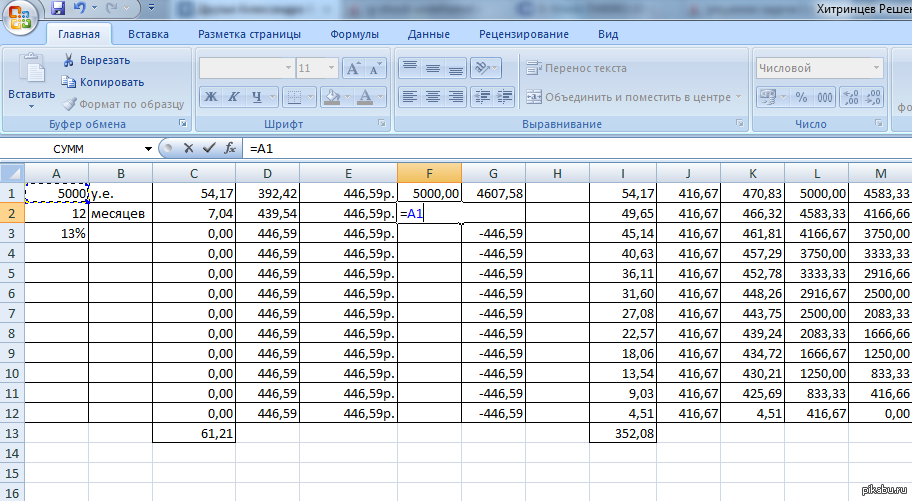Open the font size dropdown
This screenshot has height=501, width=912.
coord(331,69)
